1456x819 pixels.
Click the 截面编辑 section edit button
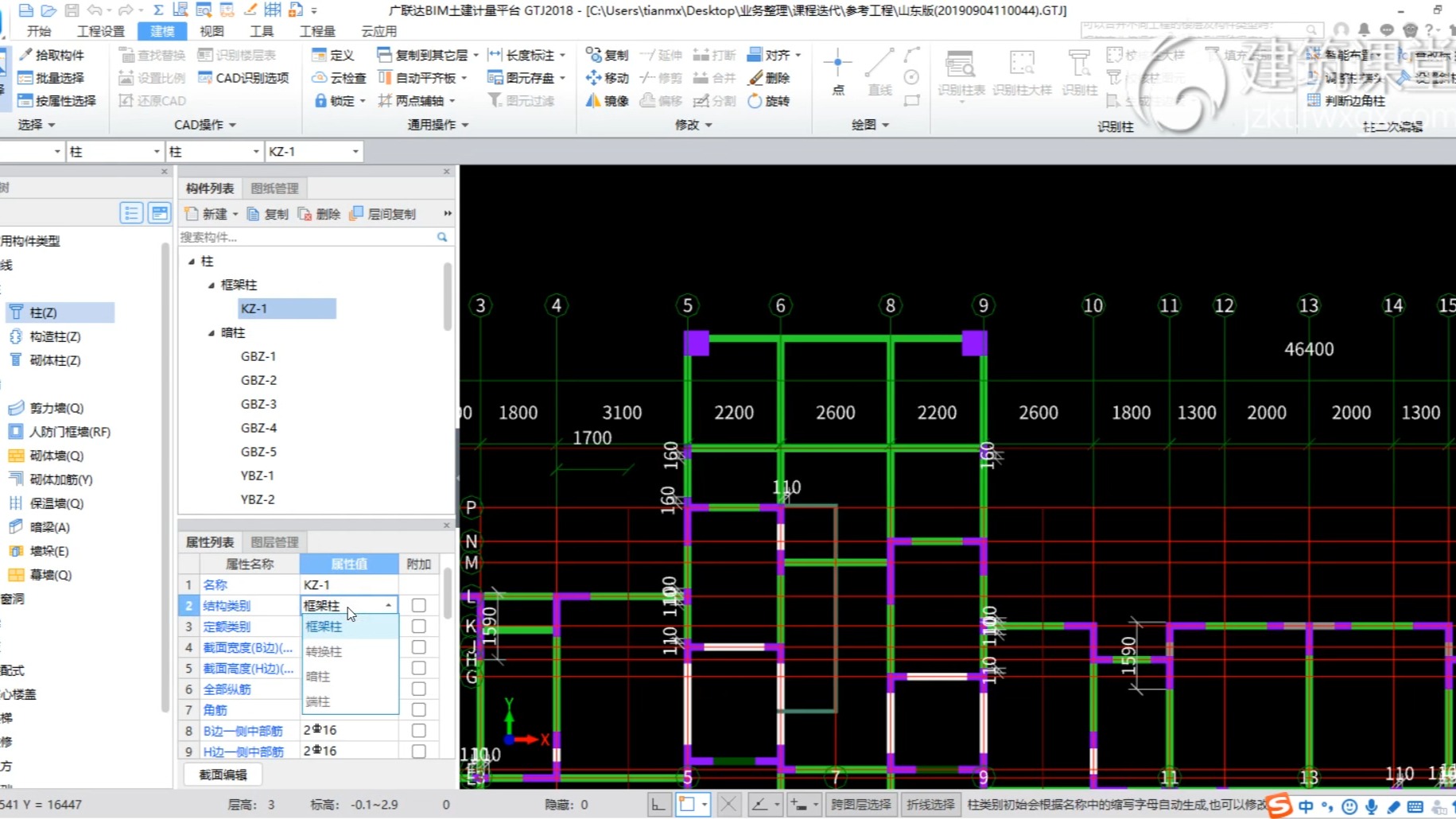click(223, 774)
